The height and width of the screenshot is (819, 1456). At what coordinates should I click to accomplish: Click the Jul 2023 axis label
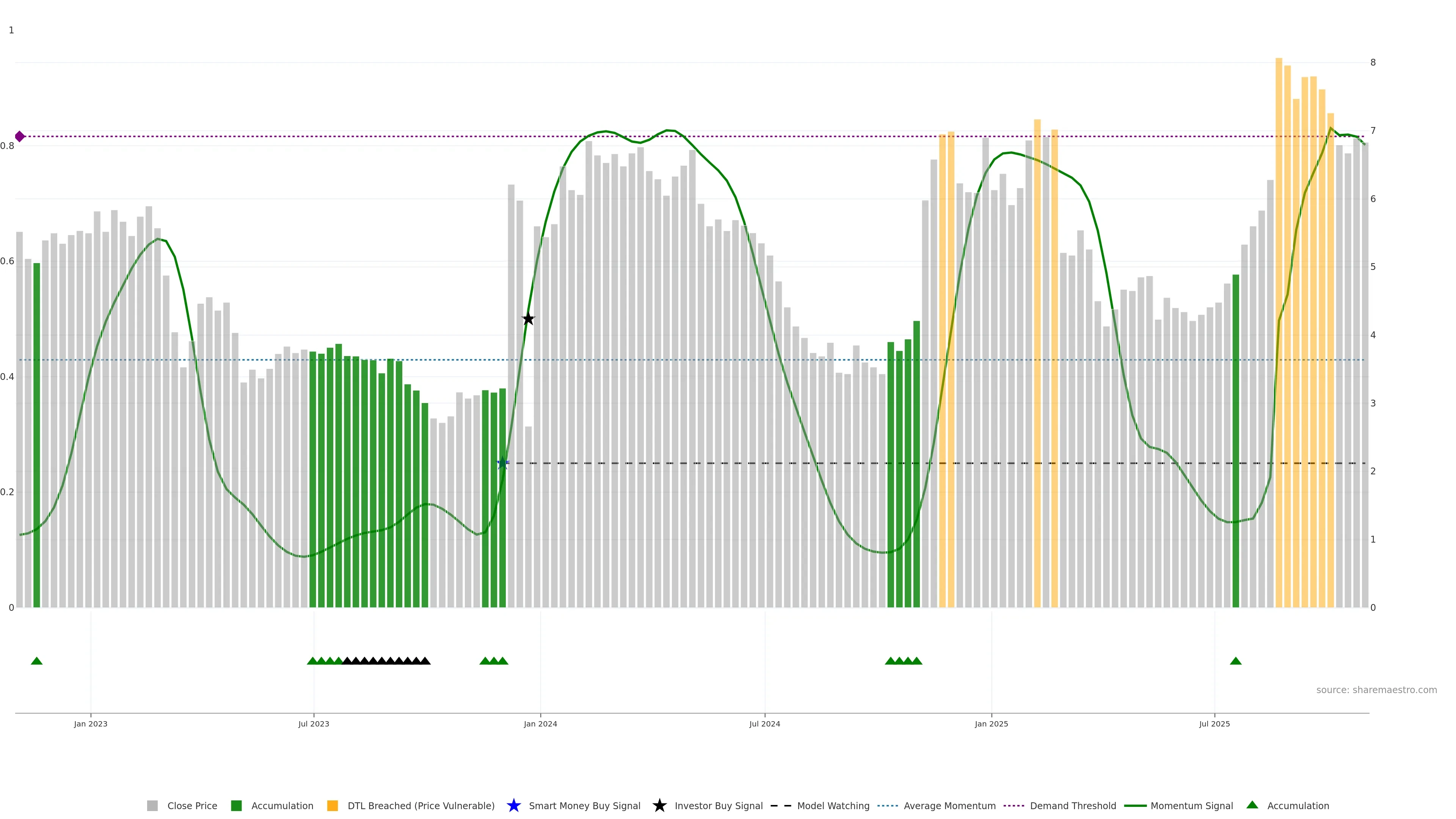tap(314, 723)
